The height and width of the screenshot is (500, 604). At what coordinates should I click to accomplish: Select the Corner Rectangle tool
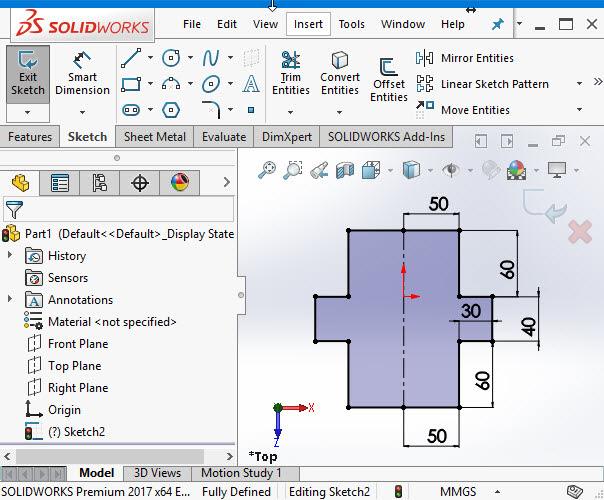coord(131,84)
